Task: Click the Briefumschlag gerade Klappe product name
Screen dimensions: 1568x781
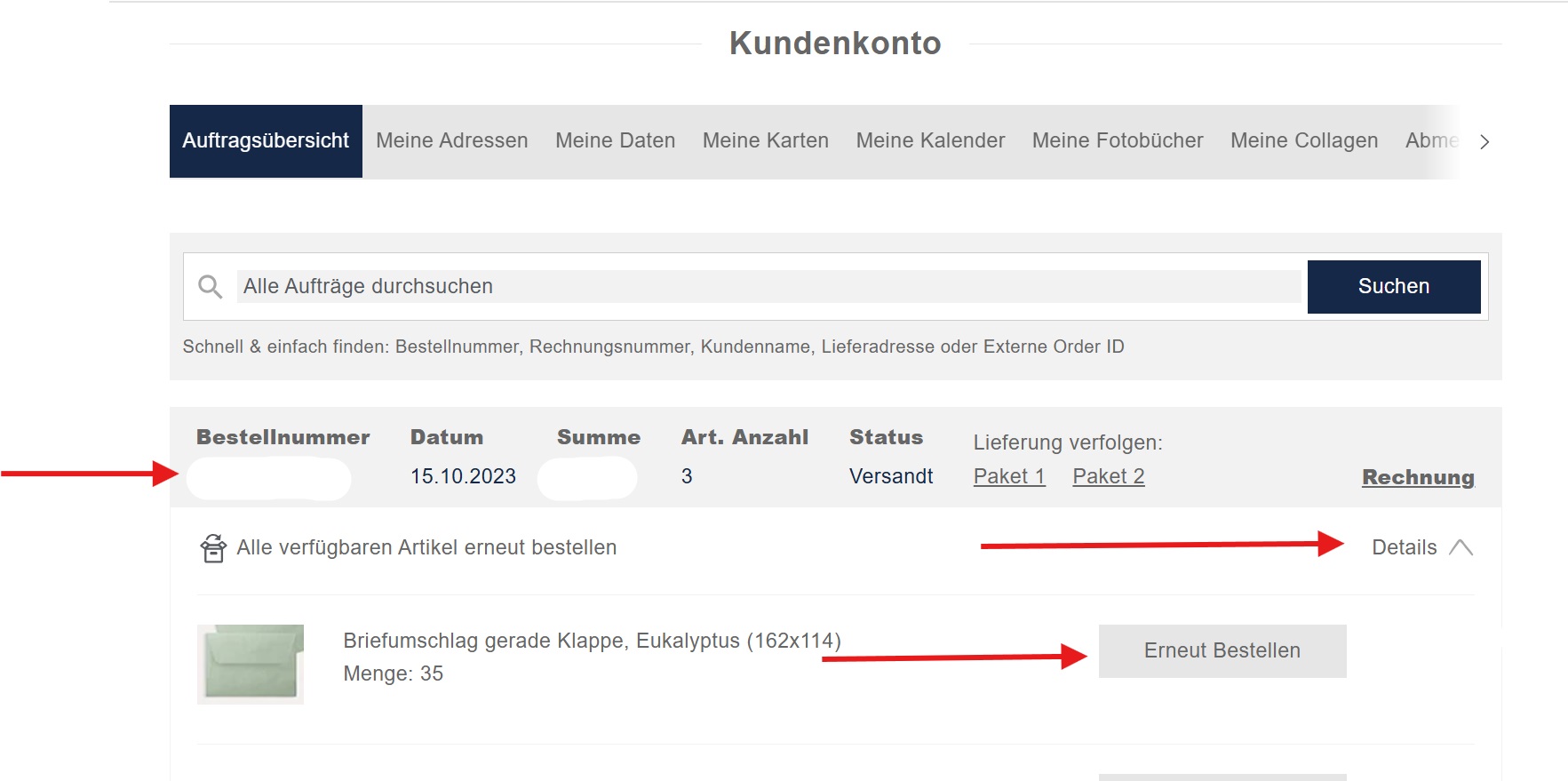Action: tap(592, 641)
